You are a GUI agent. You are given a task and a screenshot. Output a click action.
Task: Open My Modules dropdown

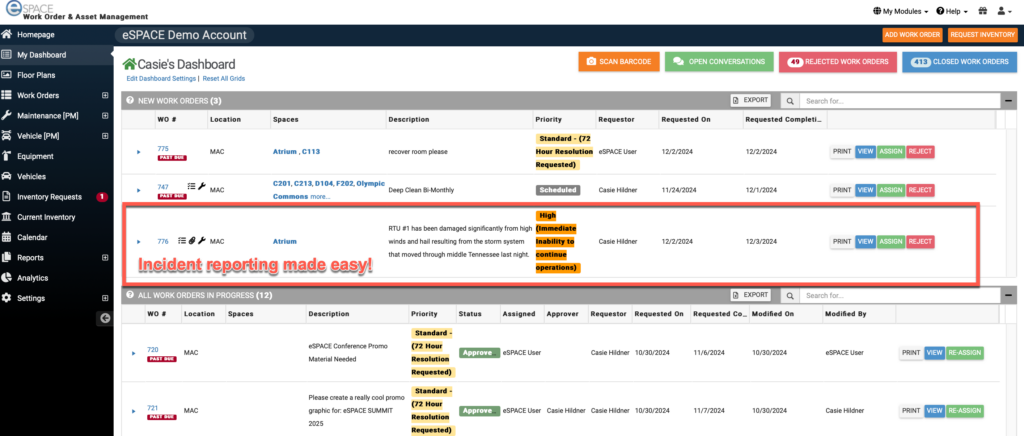[x=901, y=11]
